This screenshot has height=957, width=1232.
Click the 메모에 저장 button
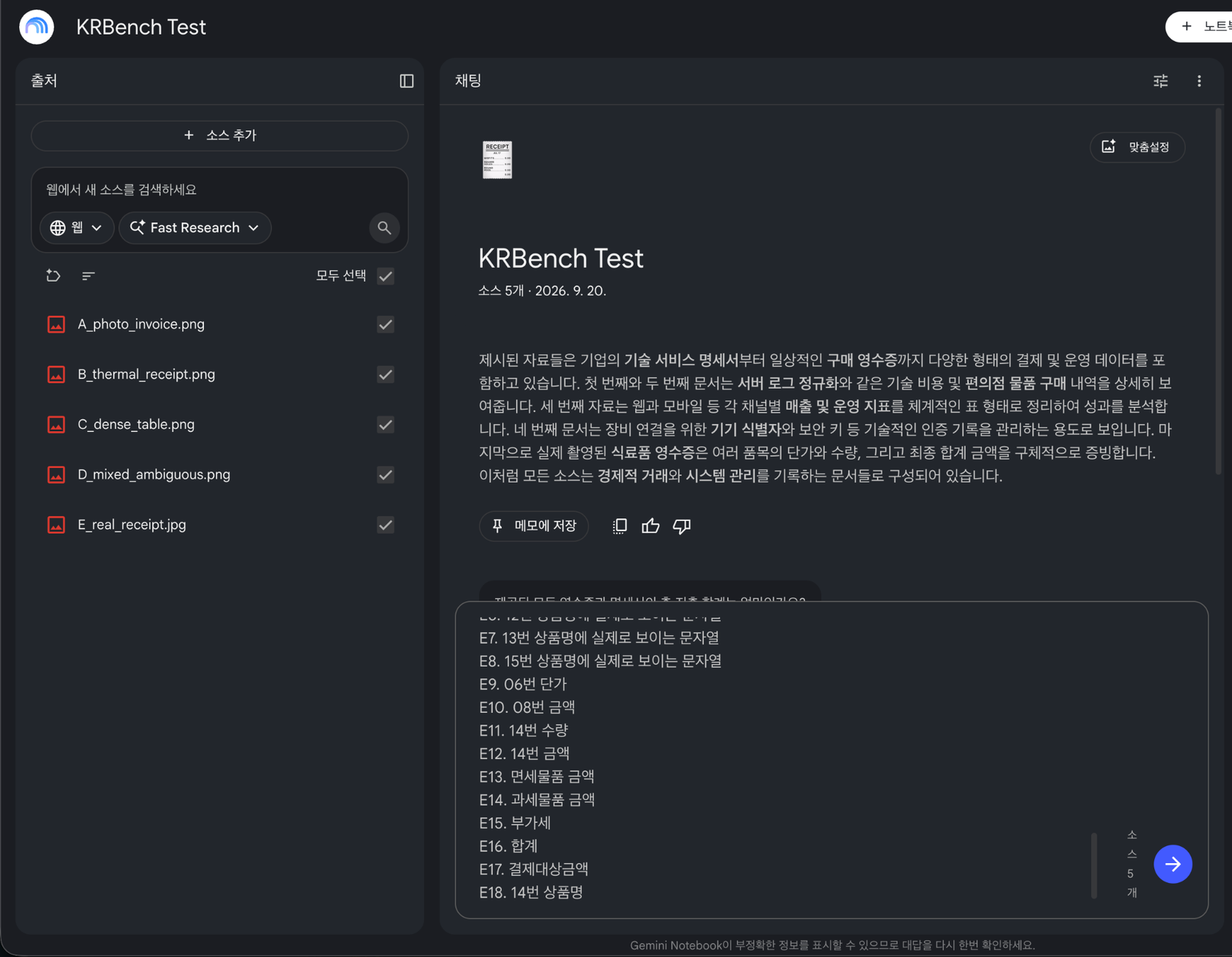[x=534, y=526]
